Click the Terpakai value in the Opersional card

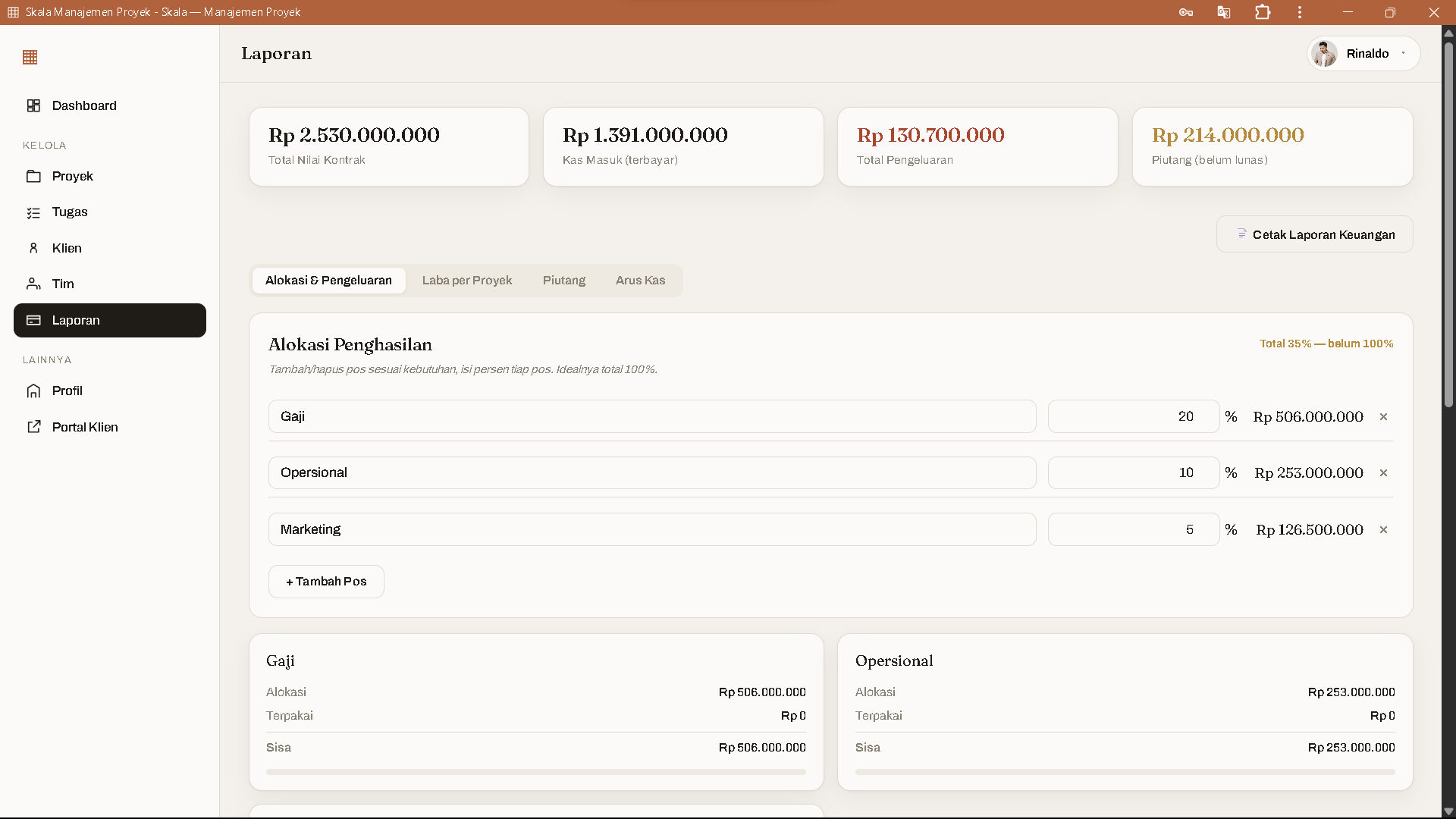click(1382, 716)
